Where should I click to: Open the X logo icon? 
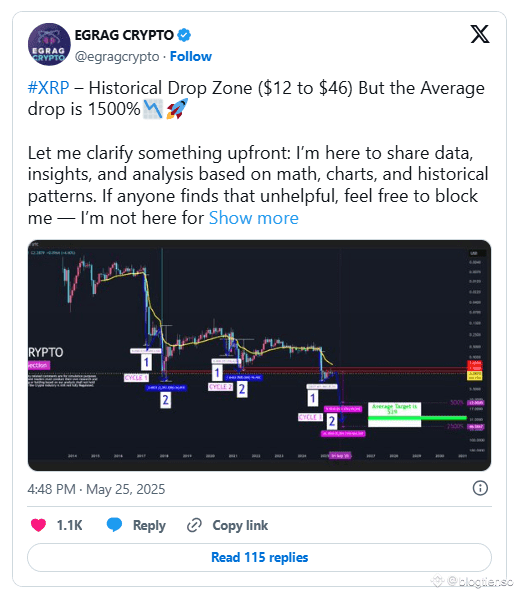click(480, 34)
